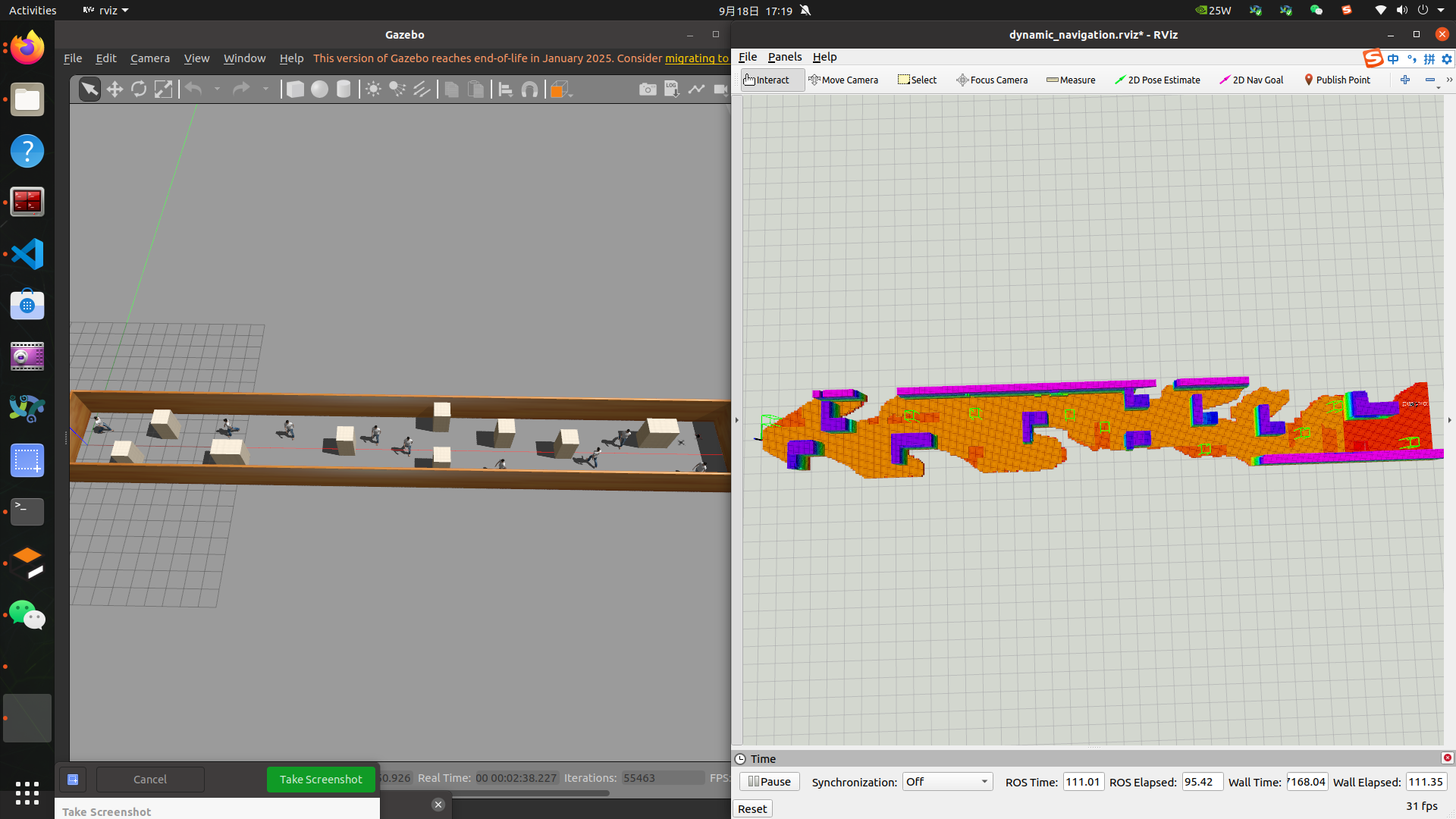Open Firefox from the dock
The image size is (1456, 819).
coord(27,48)
